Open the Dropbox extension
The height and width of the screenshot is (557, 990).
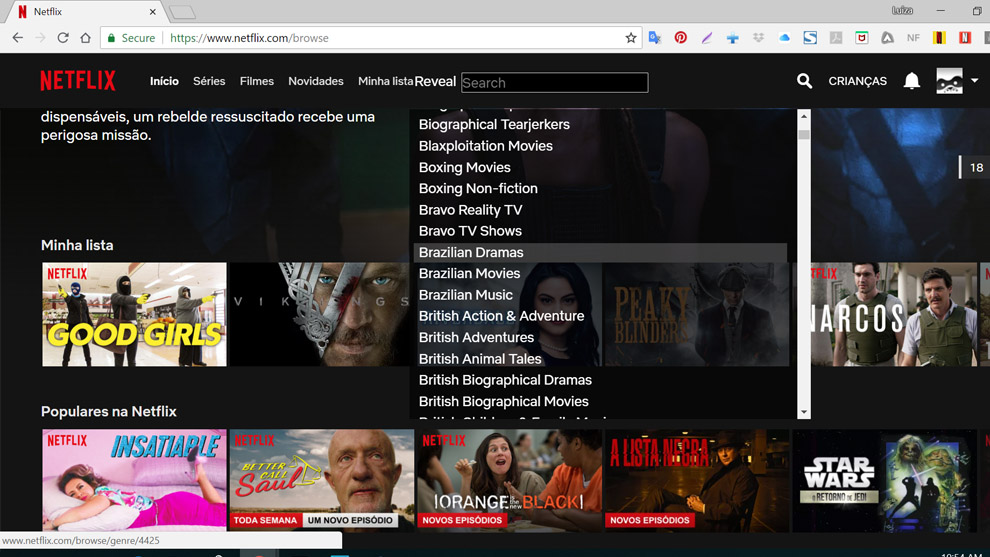coord(758,38)
